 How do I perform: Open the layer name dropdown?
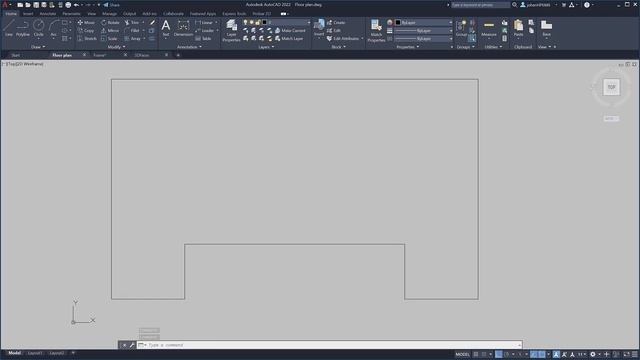tap(309, 22)
